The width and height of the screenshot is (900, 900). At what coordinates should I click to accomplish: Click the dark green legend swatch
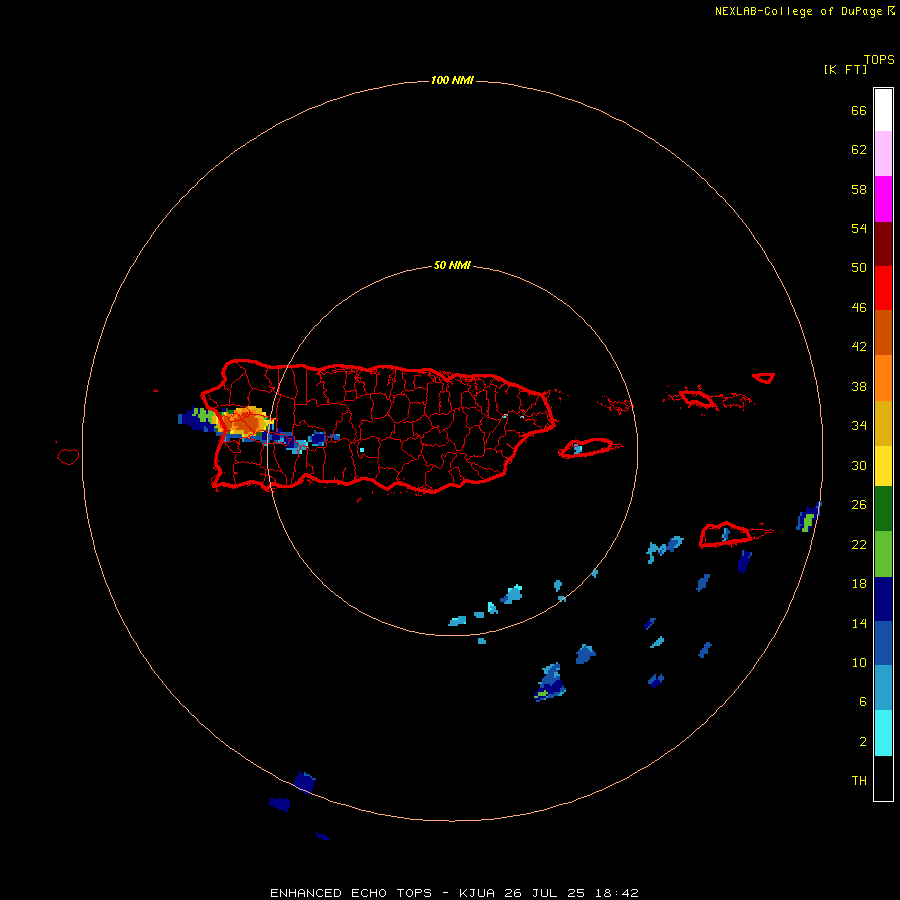(883, 509)
